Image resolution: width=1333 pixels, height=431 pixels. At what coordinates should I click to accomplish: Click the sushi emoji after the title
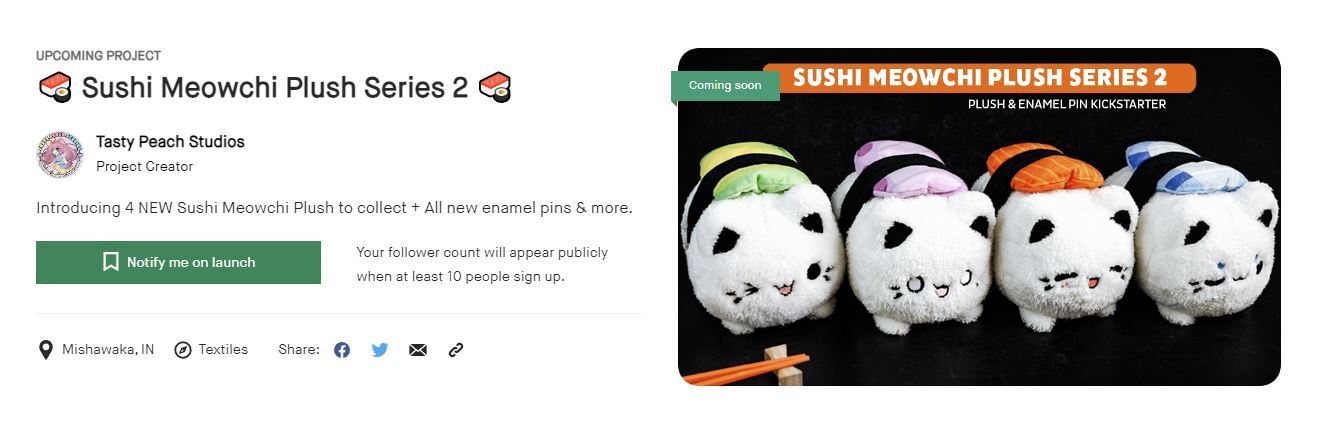pos(495,87)
